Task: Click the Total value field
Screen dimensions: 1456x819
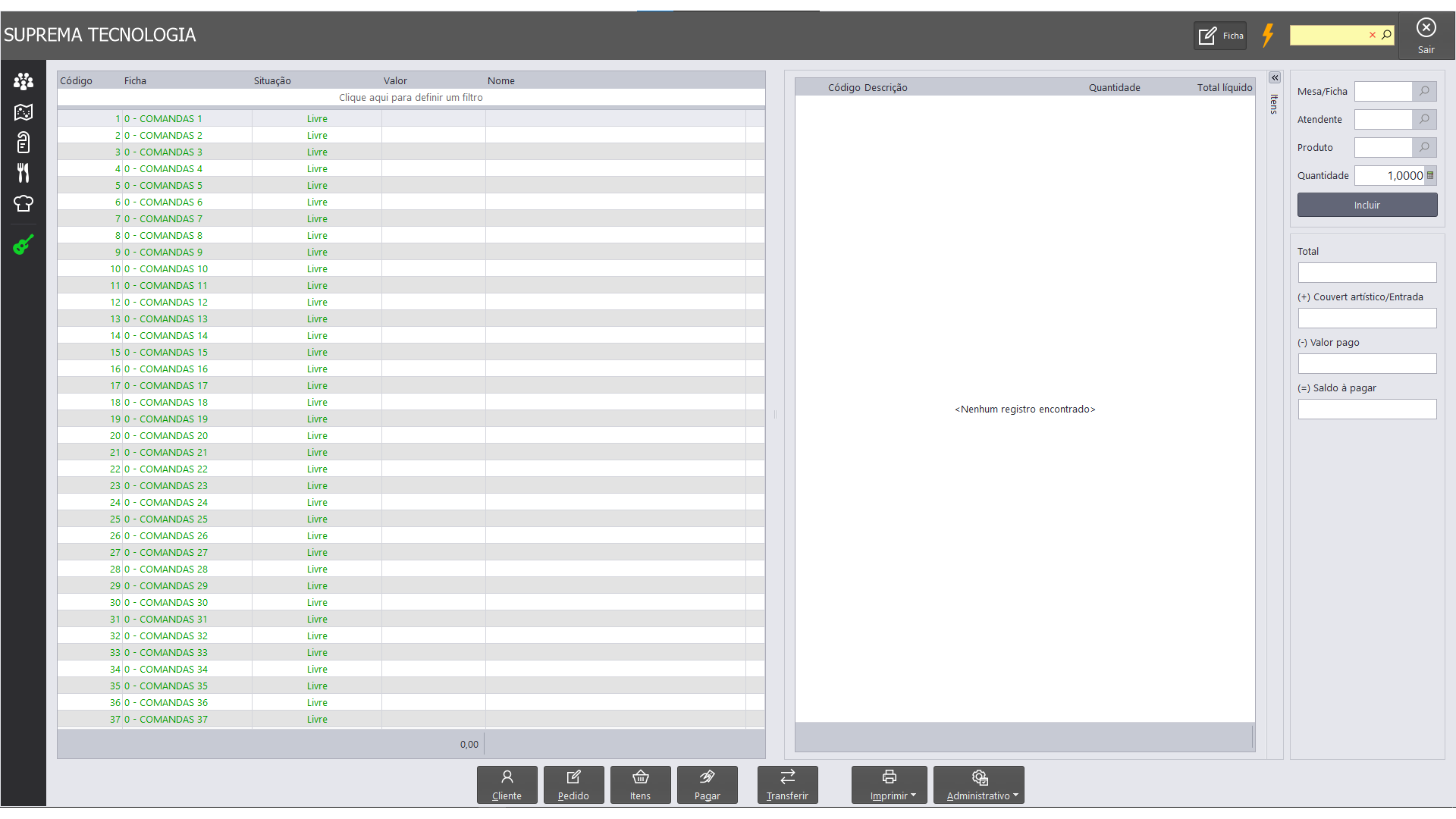Action: click(1367, 273)
